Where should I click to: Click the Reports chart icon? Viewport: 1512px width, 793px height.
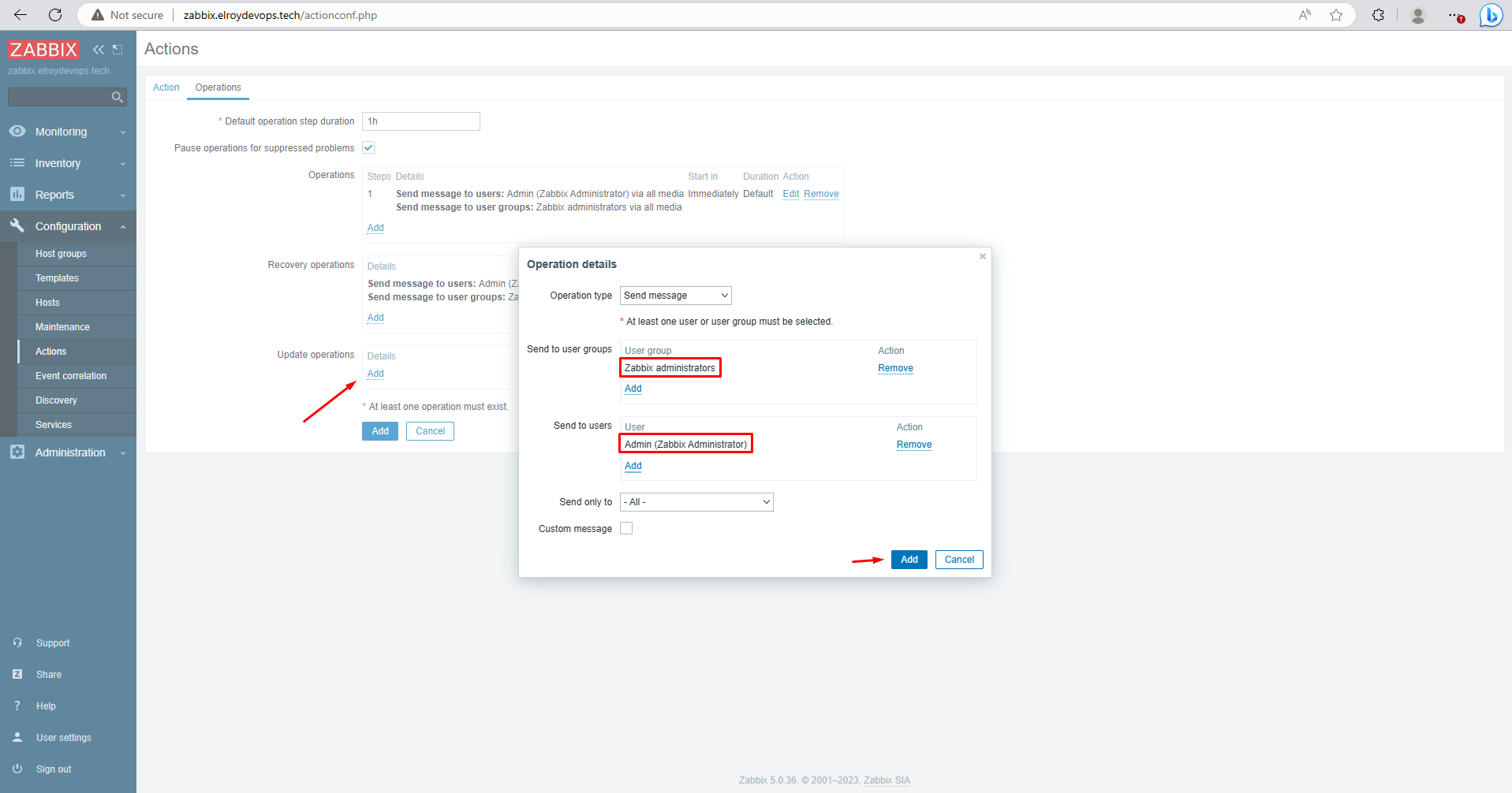[x=17, y=194]
